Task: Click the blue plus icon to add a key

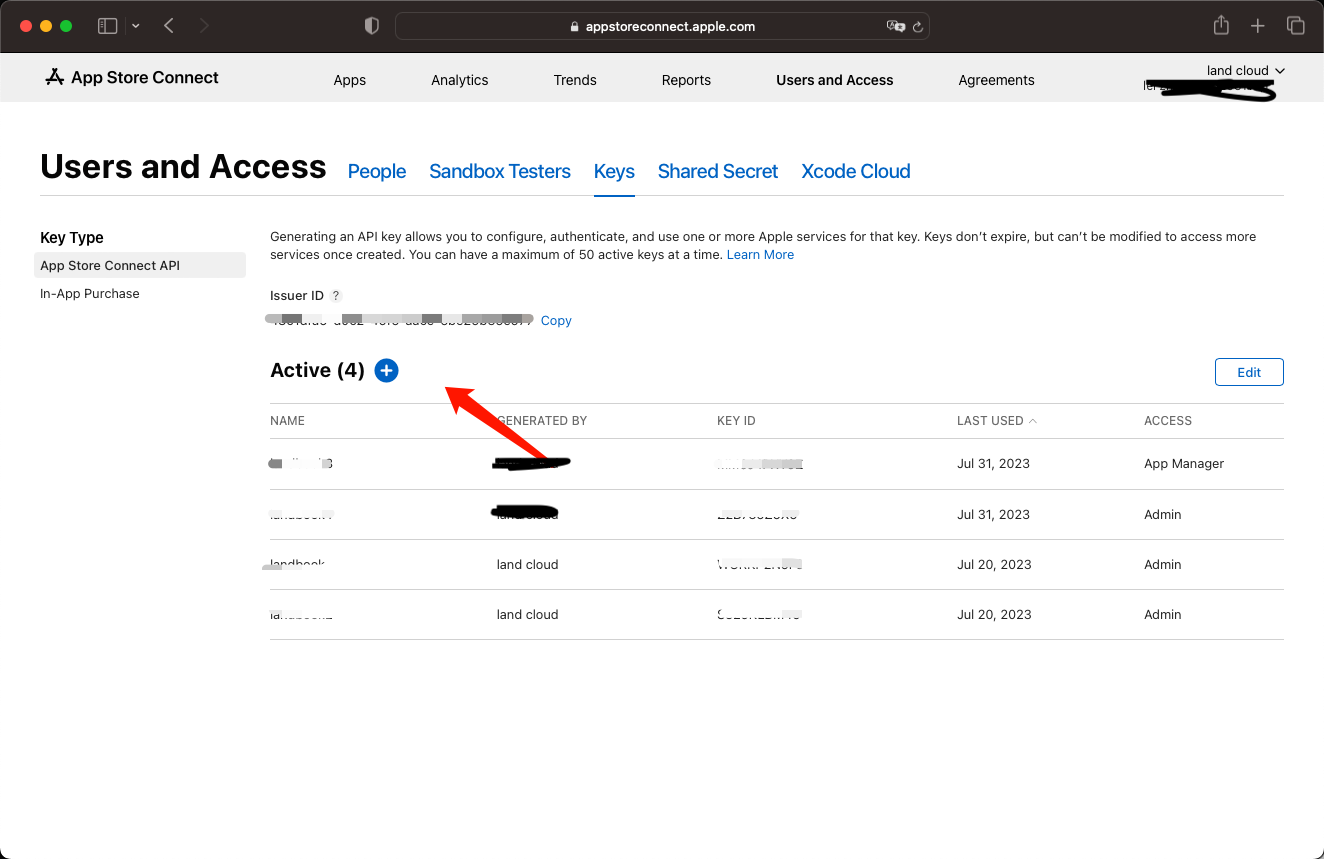Action: click(x=386, y=371)
